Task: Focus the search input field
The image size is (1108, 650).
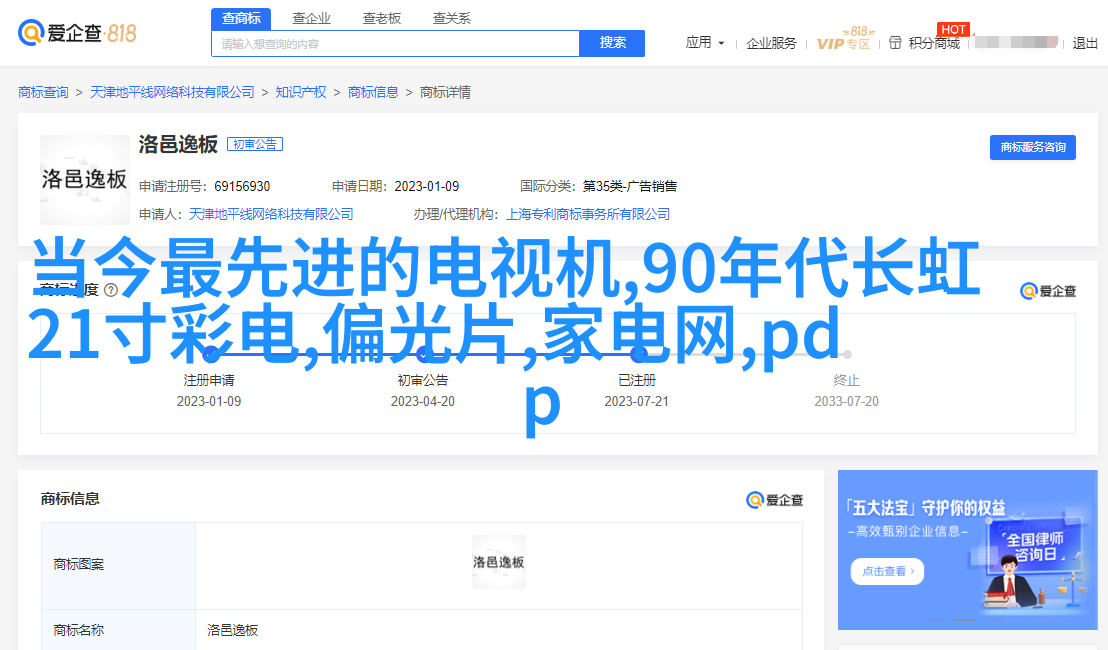Action: click(395, 44)
